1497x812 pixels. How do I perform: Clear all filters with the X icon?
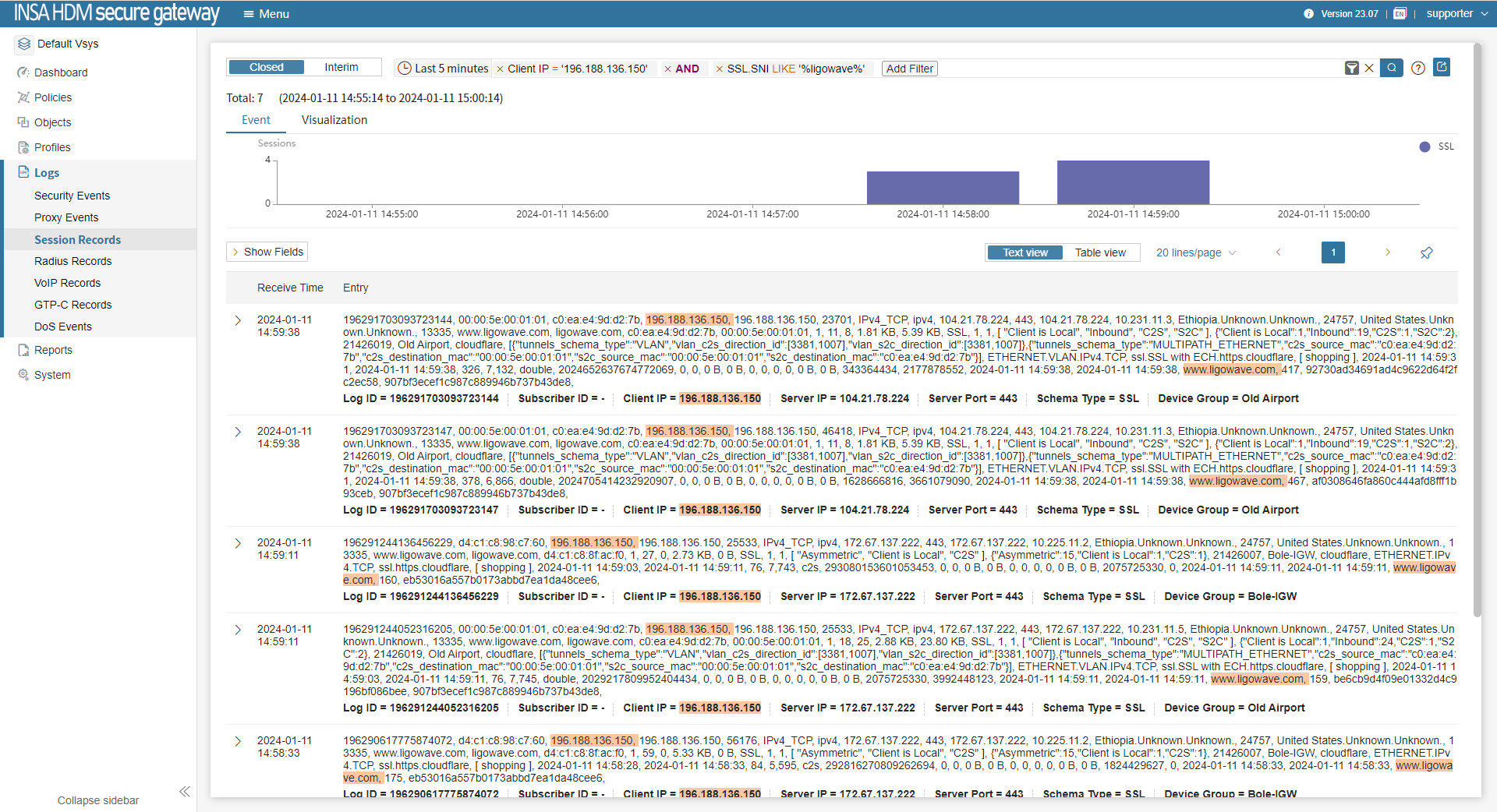point(1369,69)
